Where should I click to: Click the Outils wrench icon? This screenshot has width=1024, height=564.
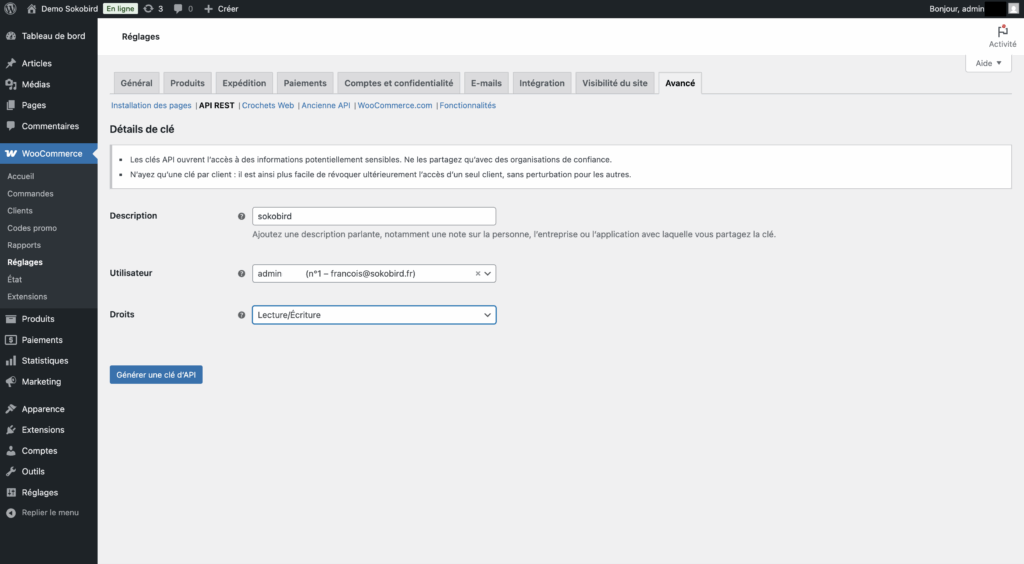pyautogui.click(x=11, y=471)
